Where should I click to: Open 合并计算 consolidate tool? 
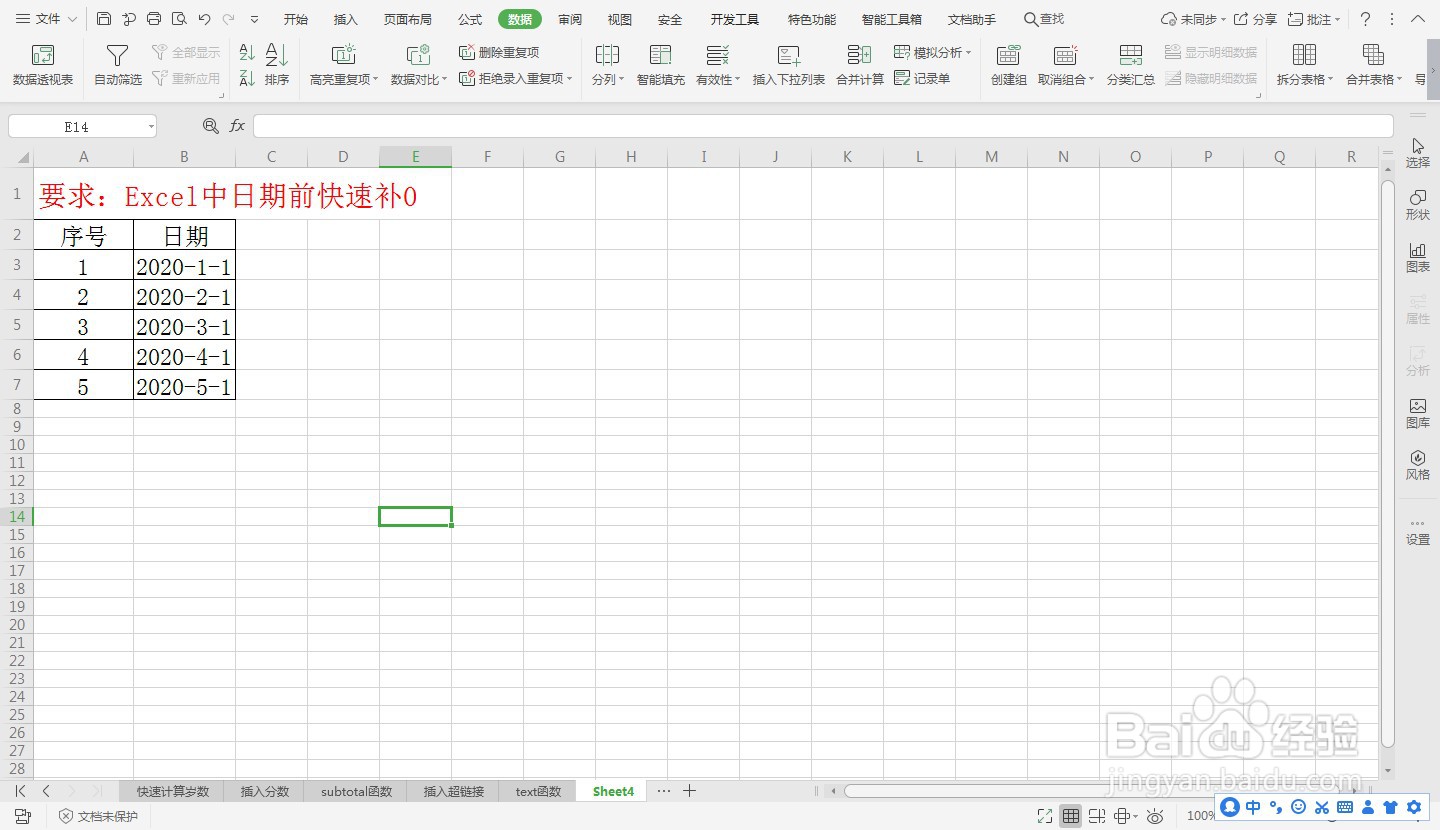click(860, 65)
